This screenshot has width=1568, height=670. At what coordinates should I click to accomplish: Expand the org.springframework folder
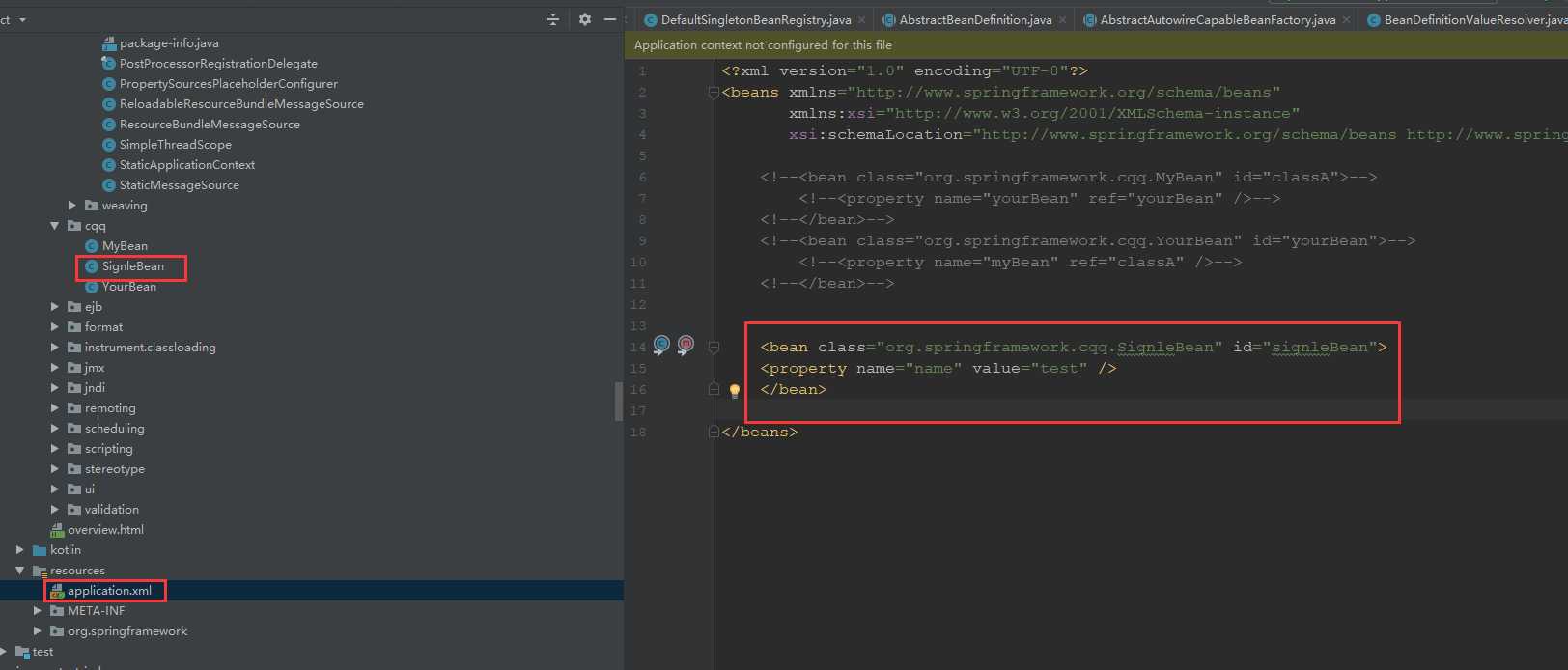pyautogui.click(x=38, y=631)
